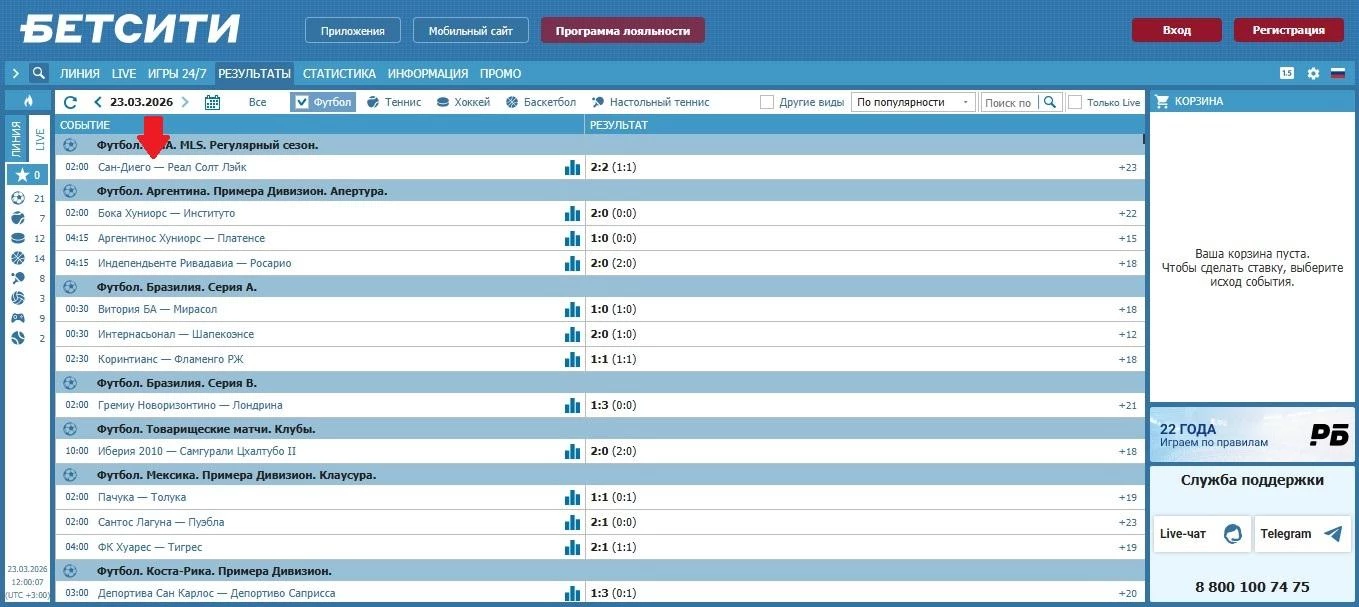Open statistics chart for Аргентинос Хуниорс — Платенсе
Screen dimensions: 1359x607
(572, 238)
